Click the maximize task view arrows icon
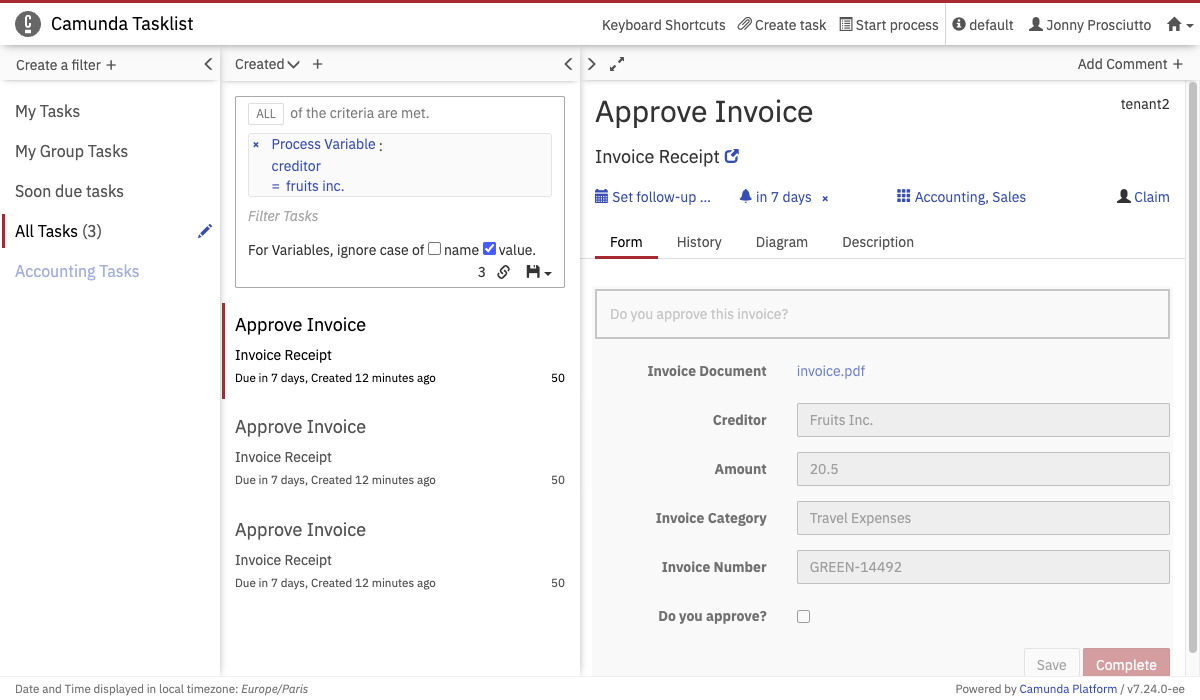 tap(617, 64)
